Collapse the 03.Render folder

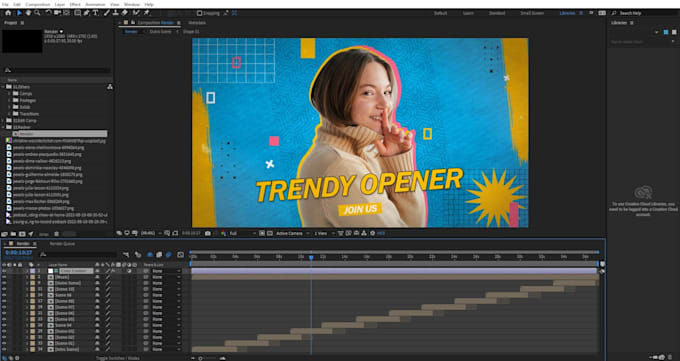pyautogui.click(x=3, y=127)
